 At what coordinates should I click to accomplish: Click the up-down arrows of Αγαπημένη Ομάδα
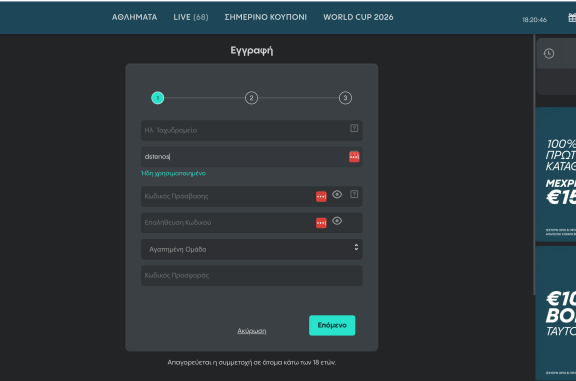[356, 247]
